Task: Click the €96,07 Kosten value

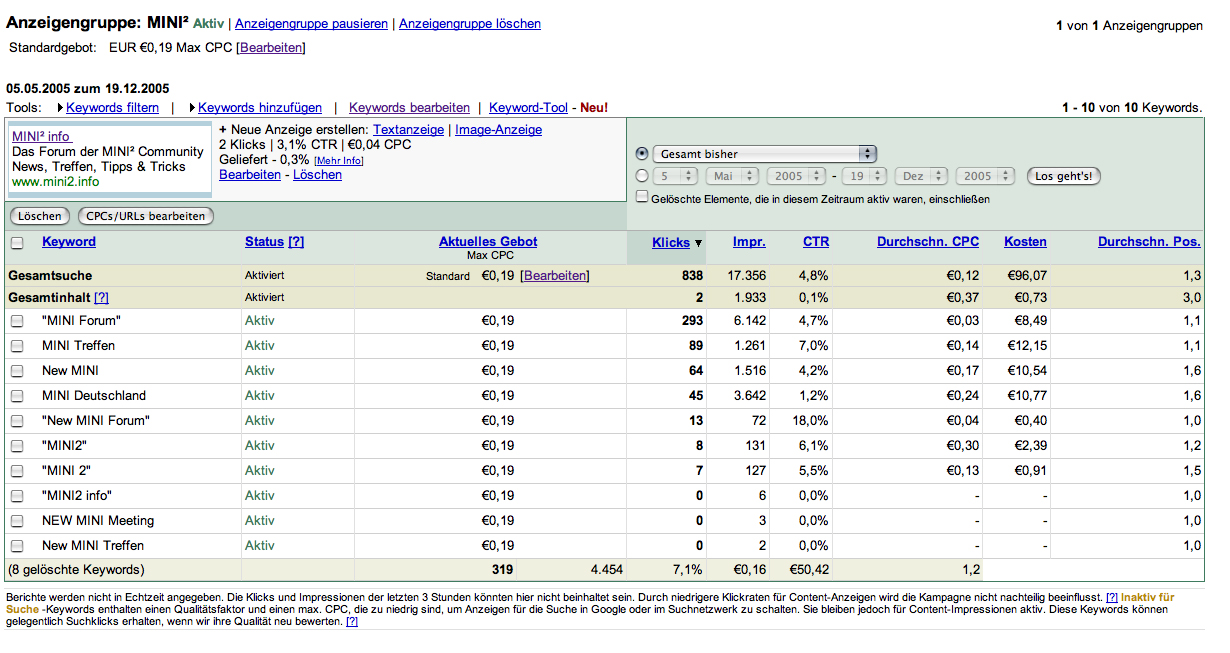Action: tap(1026, 276)
